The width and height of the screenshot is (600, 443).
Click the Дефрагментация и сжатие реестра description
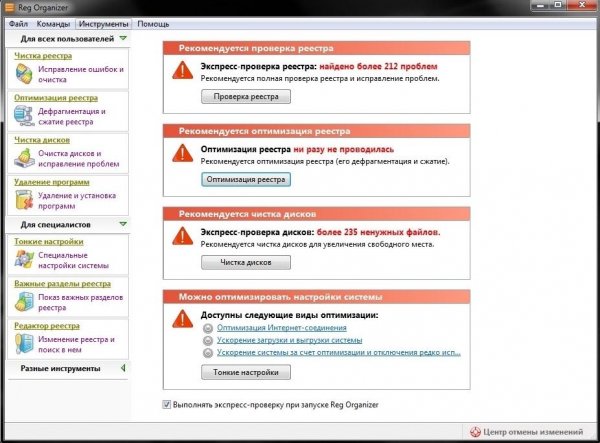[72, 116]
